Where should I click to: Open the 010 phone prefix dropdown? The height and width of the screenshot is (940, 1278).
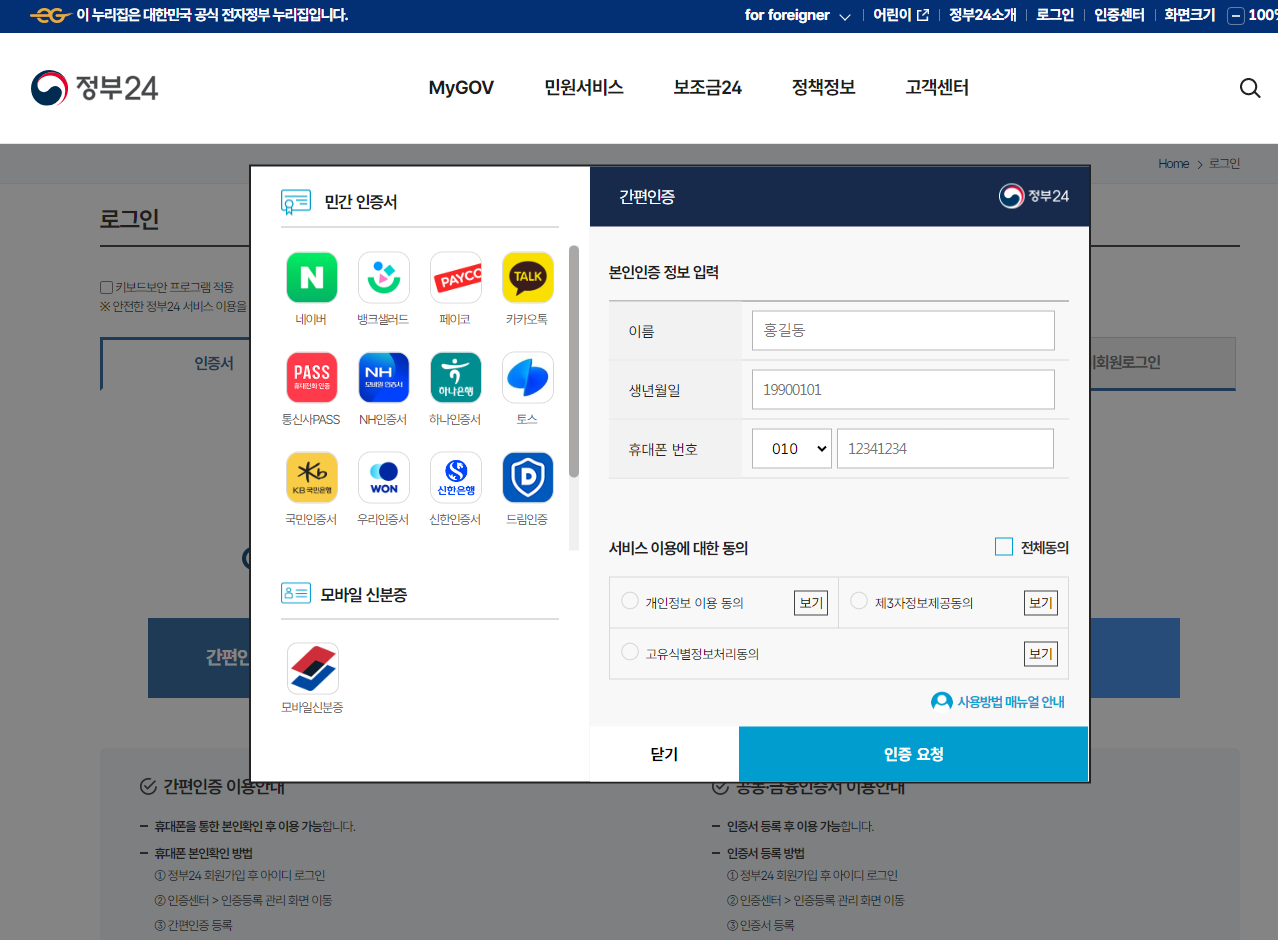(x=791, y=448)
